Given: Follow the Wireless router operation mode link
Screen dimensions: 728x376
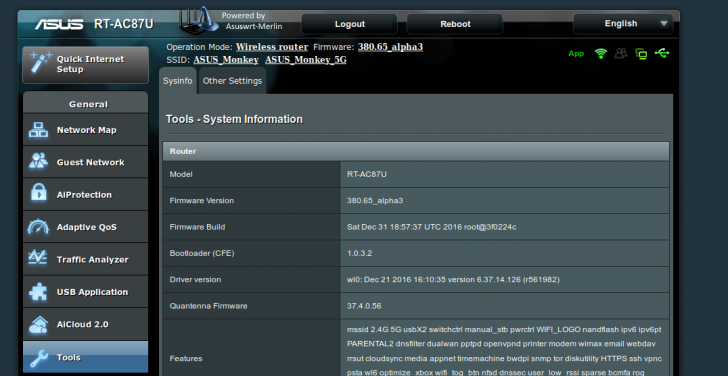Looking at the screenshot, I should (x=272, y=47).
